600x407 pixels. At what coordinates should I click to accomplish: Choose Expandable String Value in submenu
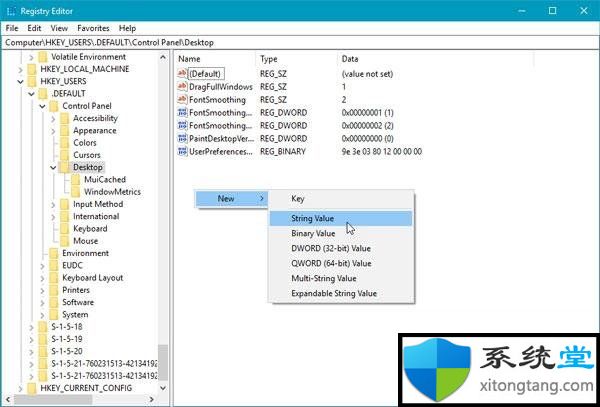(x=341, y=293)
